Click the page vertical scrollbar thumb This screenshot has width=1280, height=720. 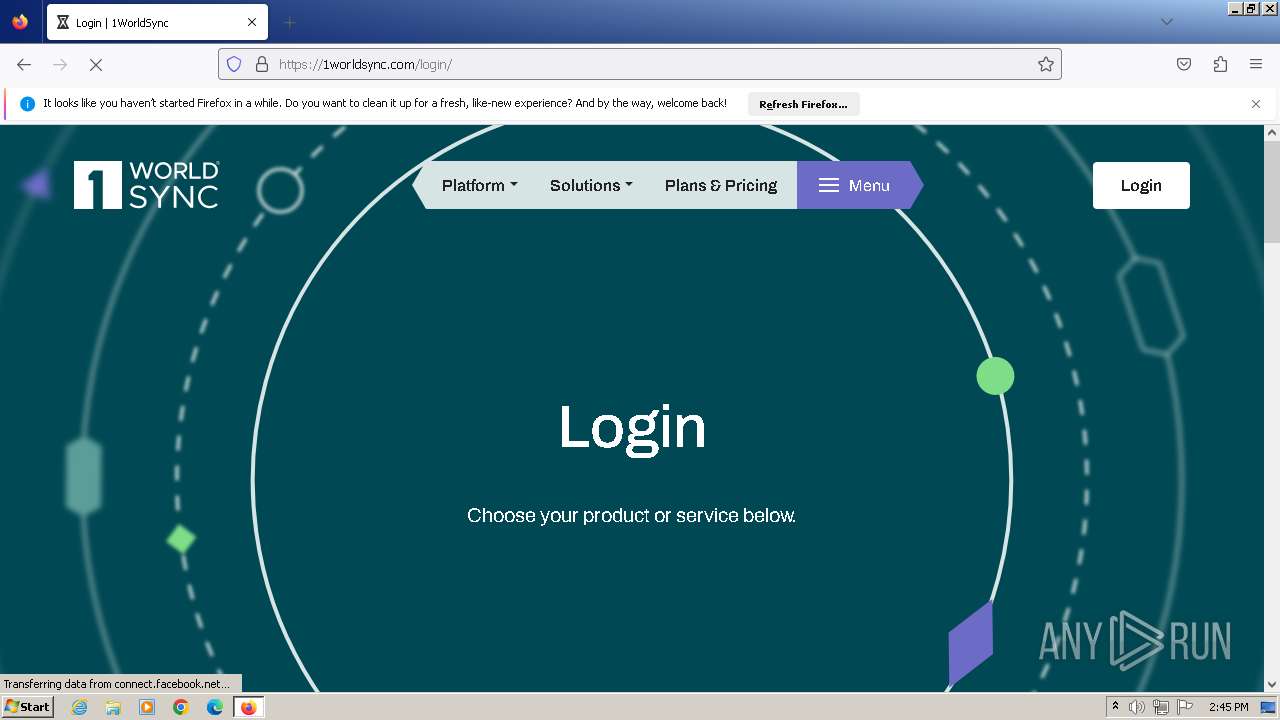[1272, 192]
